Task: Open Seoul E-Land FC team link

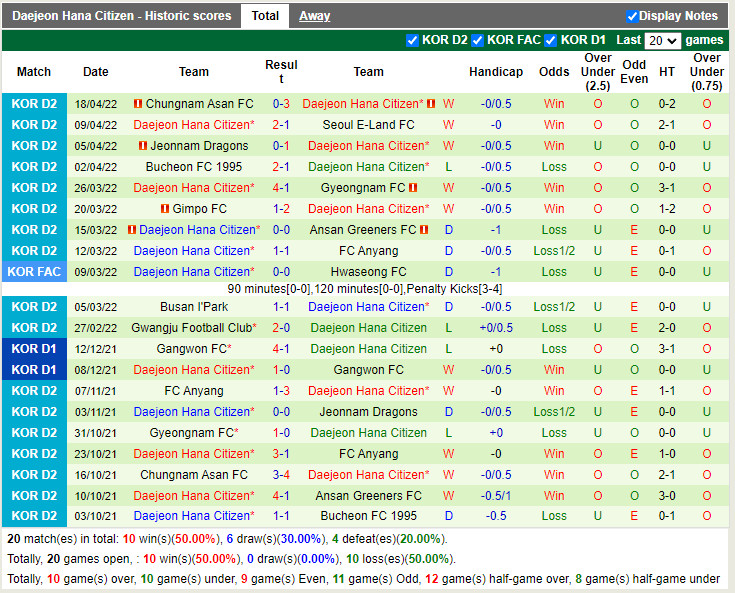Action: click(x=368, y=125)
